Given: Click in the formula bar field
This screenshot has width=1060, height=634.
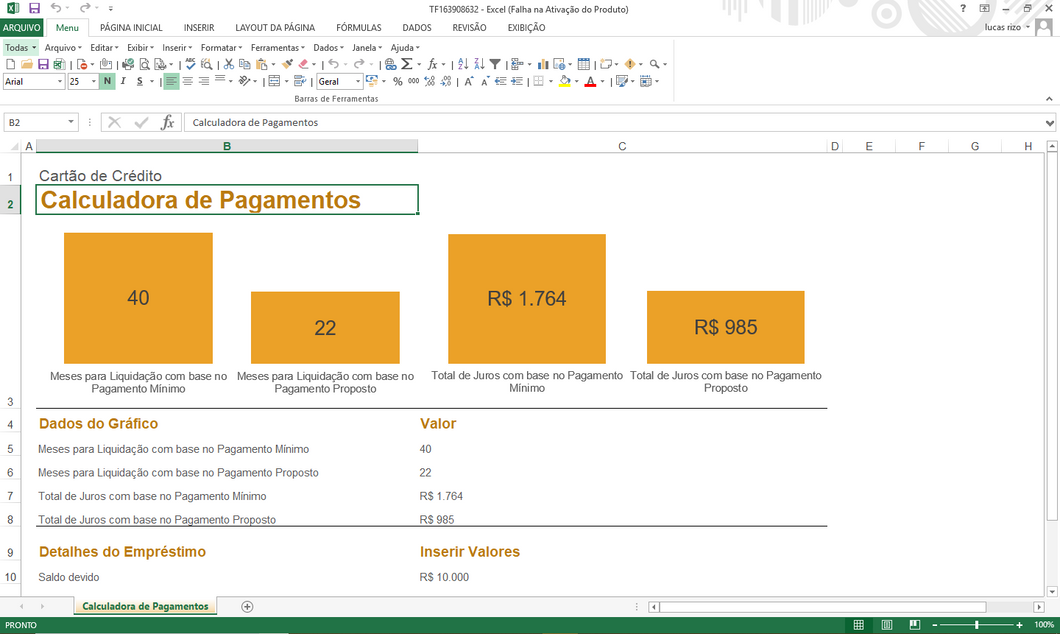Looking at the screenshot, I should coord(600,122).
